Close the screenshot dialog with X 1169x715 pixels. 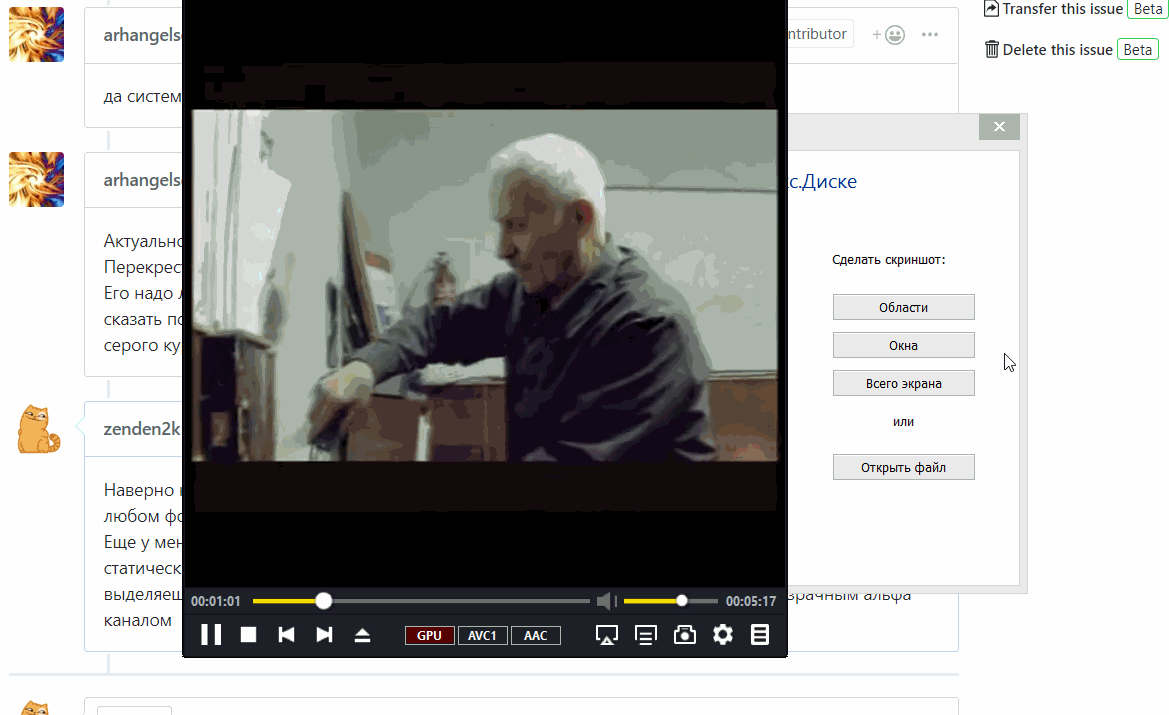999,127
